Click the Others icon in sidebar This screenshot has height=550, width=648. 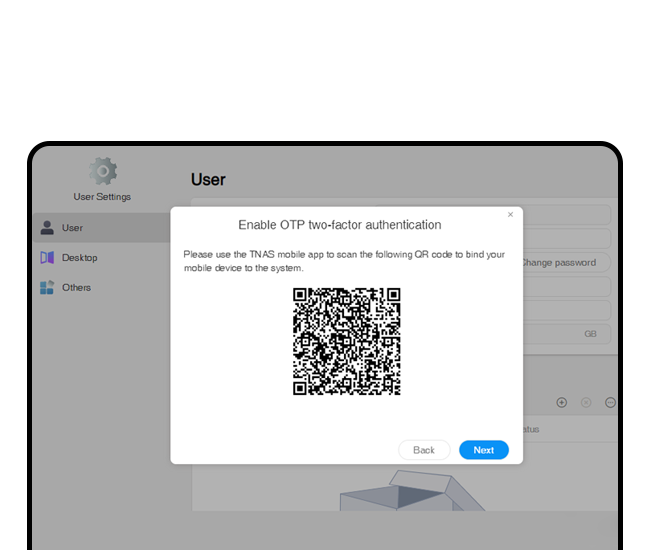[47, 288]
